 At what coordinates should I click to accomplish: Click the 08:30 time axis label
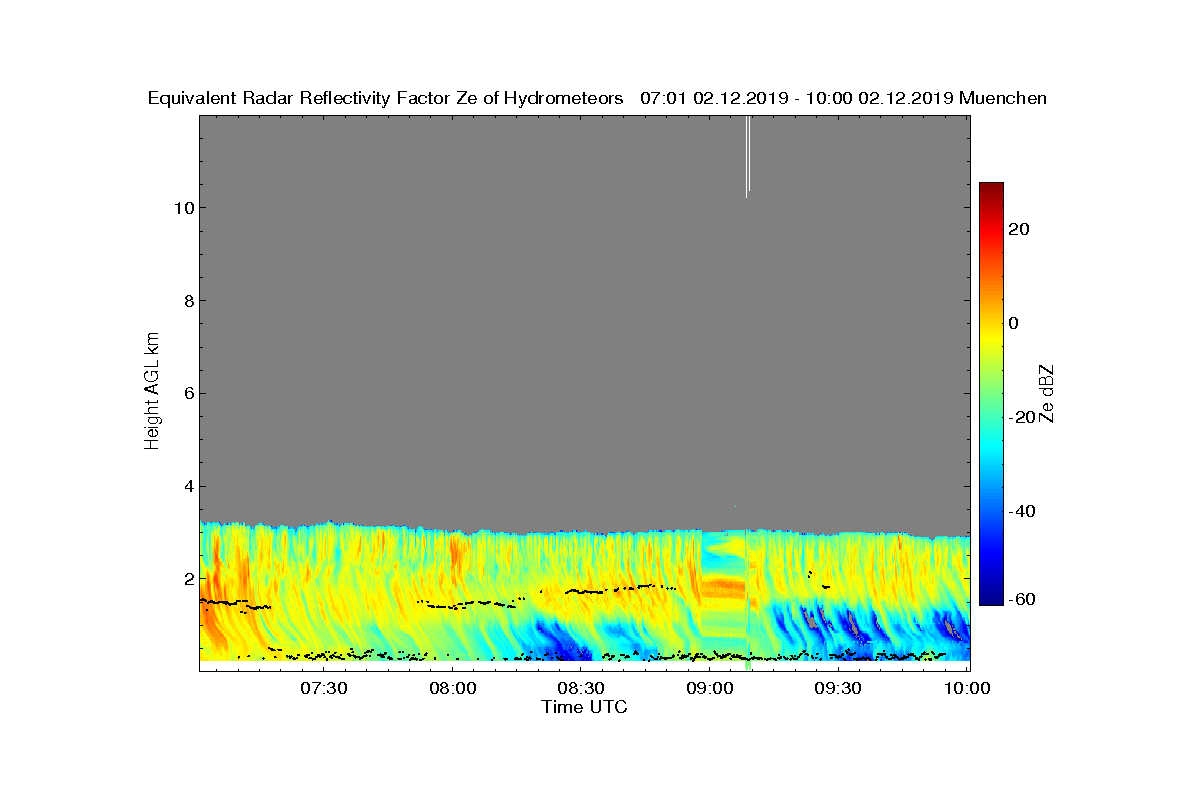581,688
